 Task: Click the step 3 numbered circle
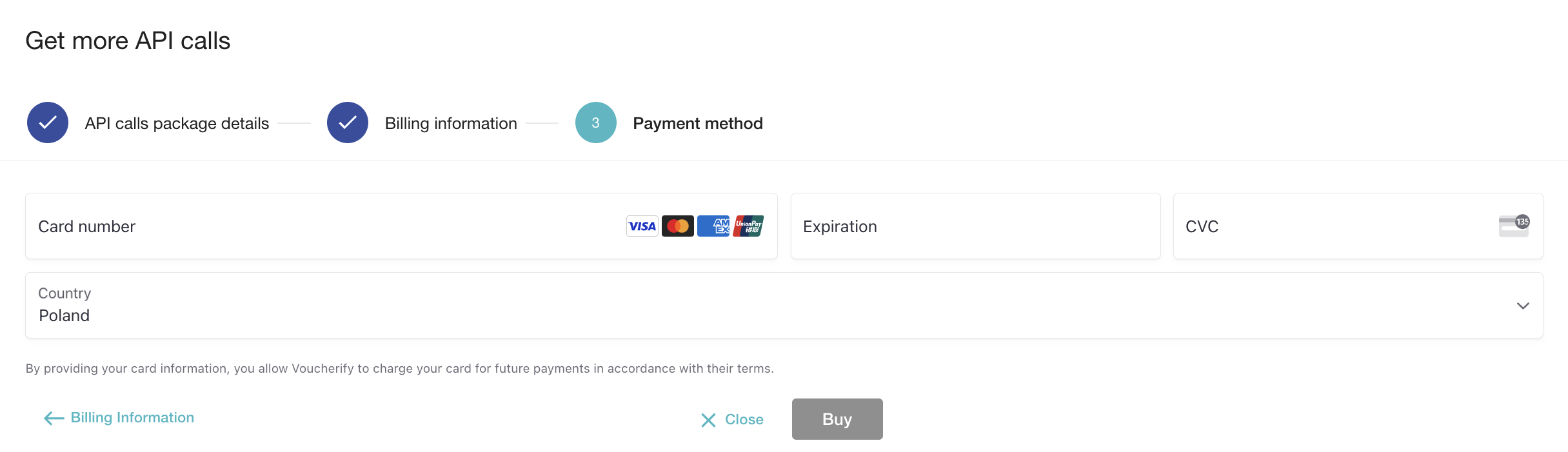click(595, 122)
